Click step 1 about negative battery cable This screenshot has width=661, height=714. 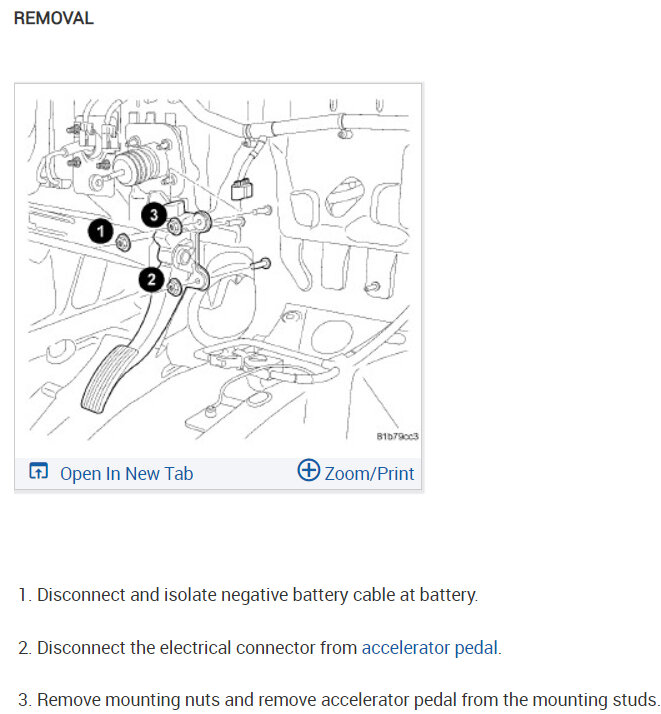click(x=248, y=595)
